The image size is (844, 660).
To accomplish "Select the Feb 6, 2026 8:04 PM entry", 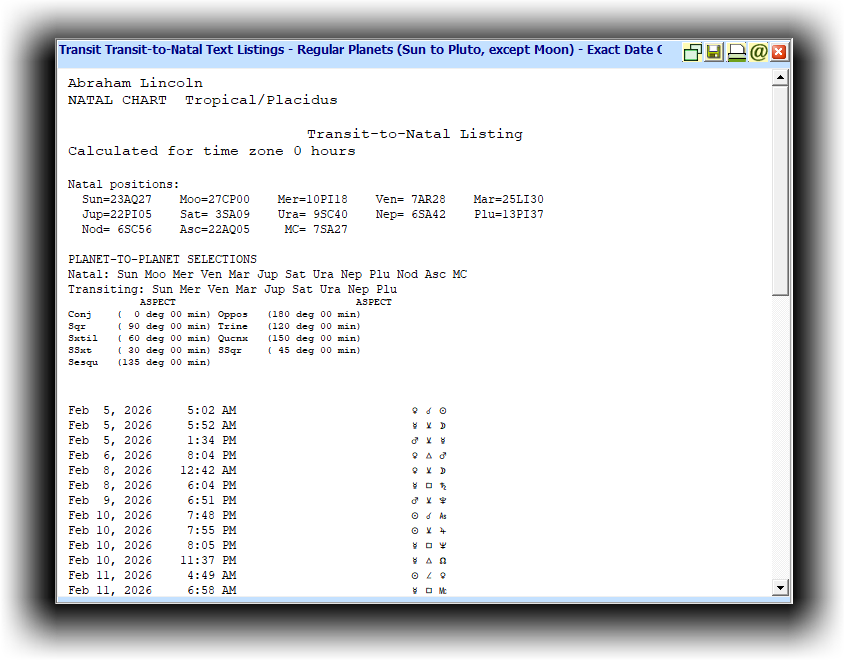I will [152, 455].
